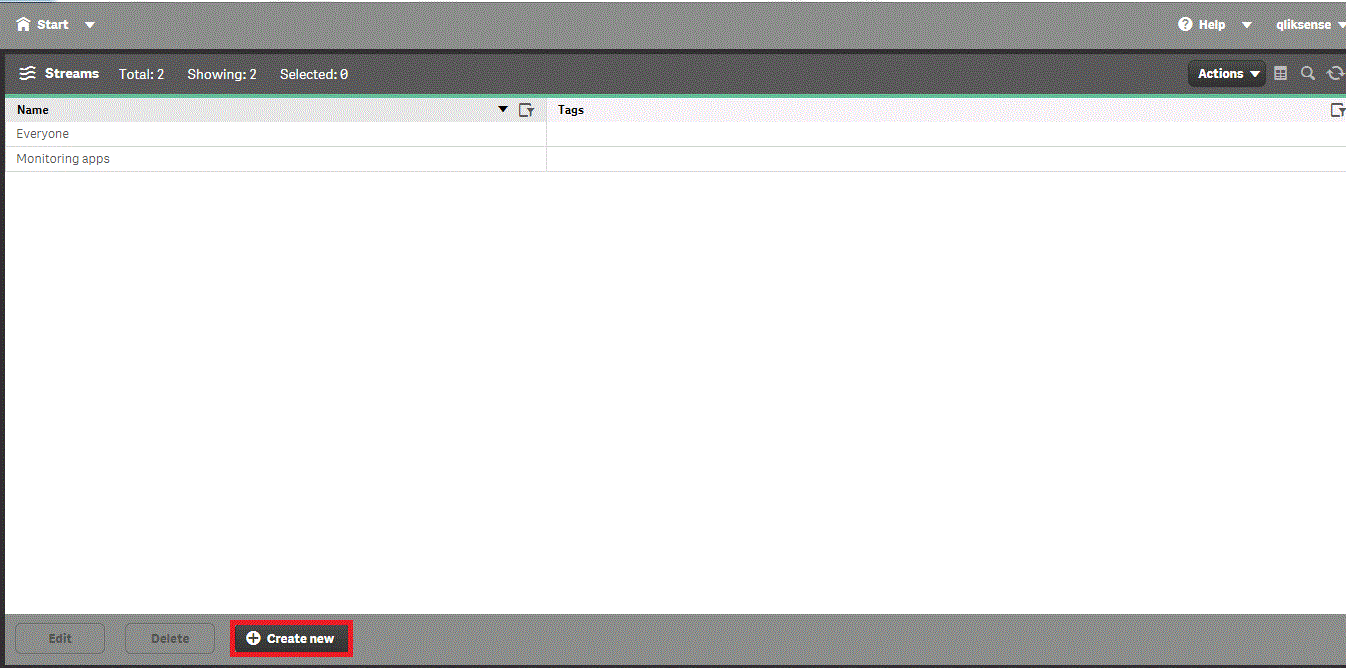1346x668 pixels.
Task: Expand the Start dropdown arrow
Action: pyautogui.click(x=90, y=25)
